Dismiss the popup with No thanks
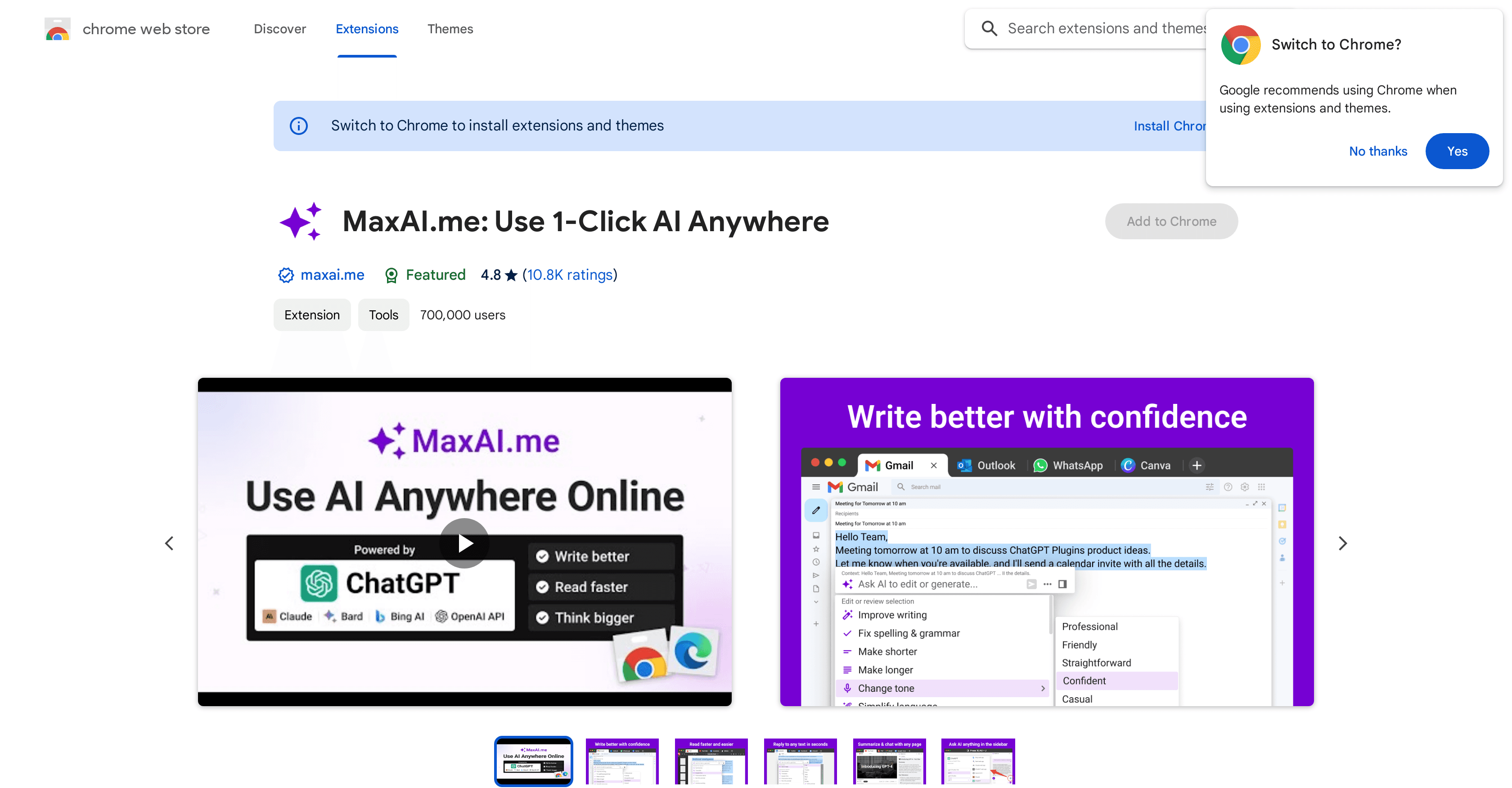 (x=1377, y=151)
